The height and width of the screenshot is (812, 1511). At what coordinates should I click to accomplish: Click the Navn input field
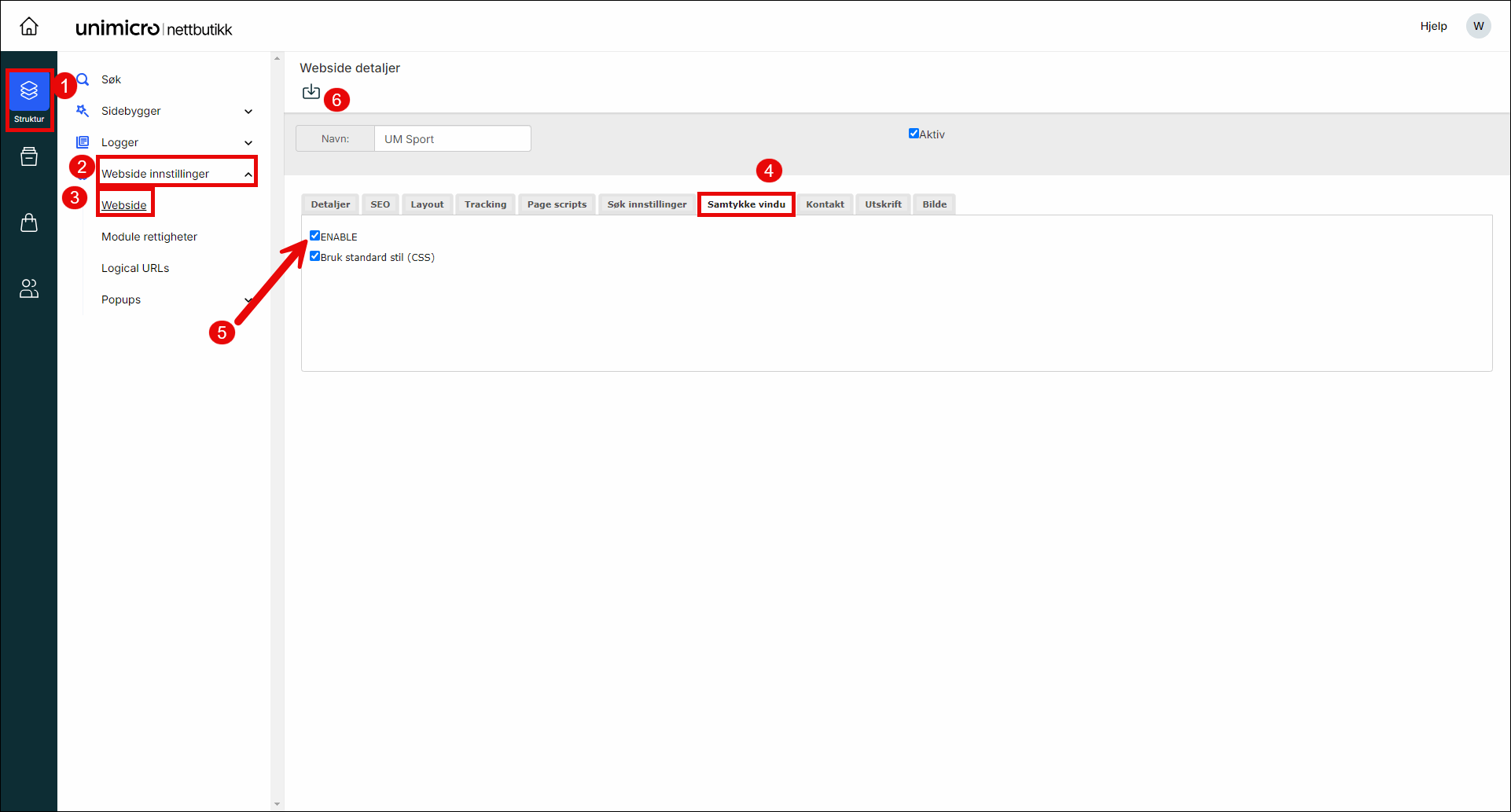tap(452, 139)
